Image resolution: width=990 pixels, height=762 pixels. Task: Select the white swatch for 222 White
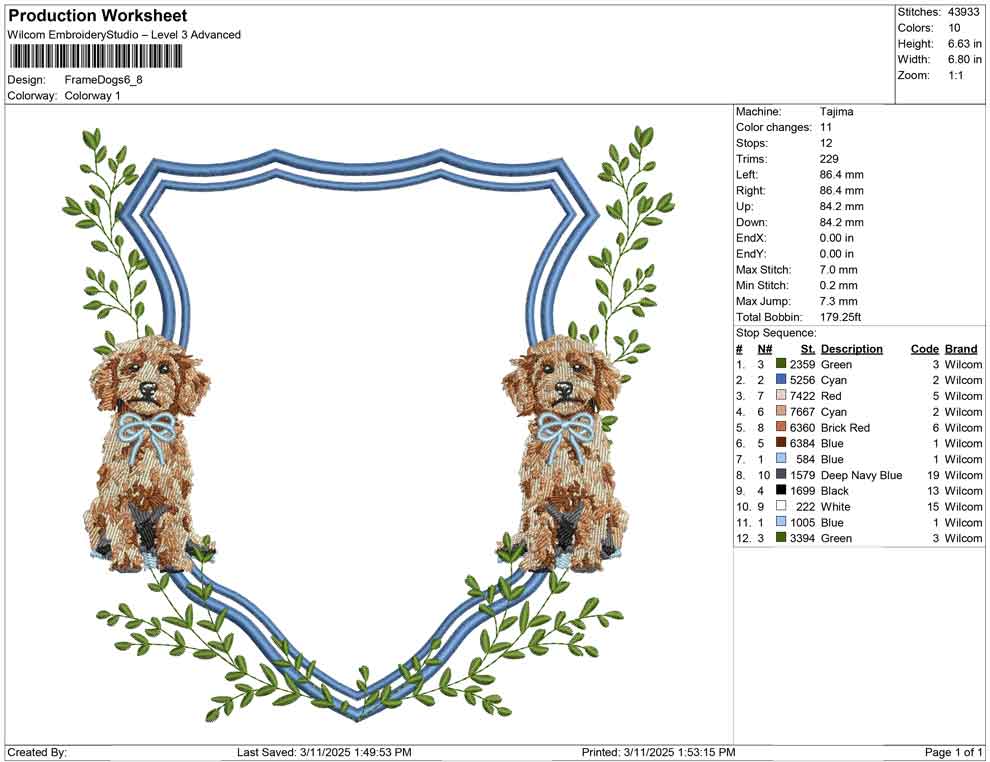pyautogui.click(x=781, y=506)
